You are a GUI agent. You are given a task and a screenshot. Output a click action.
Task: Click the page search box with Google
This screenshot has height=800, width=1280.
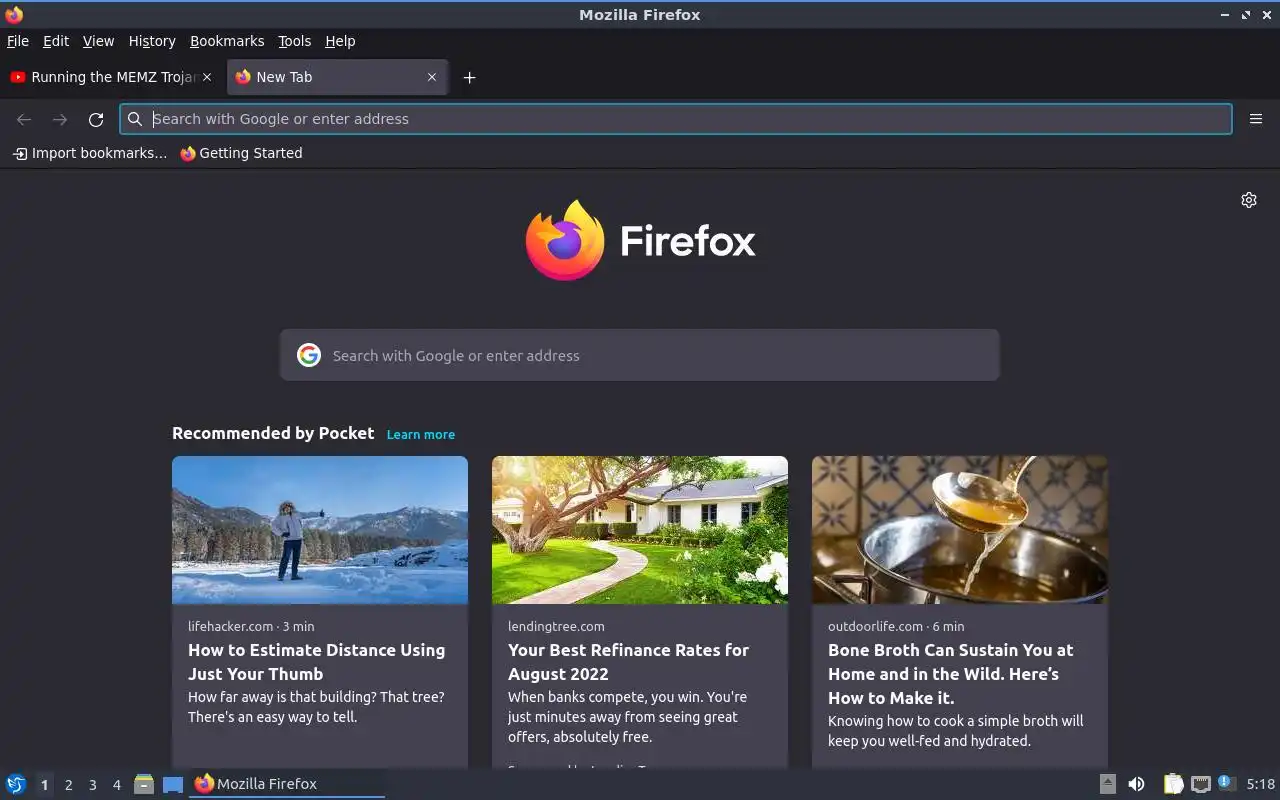[640, 355]
